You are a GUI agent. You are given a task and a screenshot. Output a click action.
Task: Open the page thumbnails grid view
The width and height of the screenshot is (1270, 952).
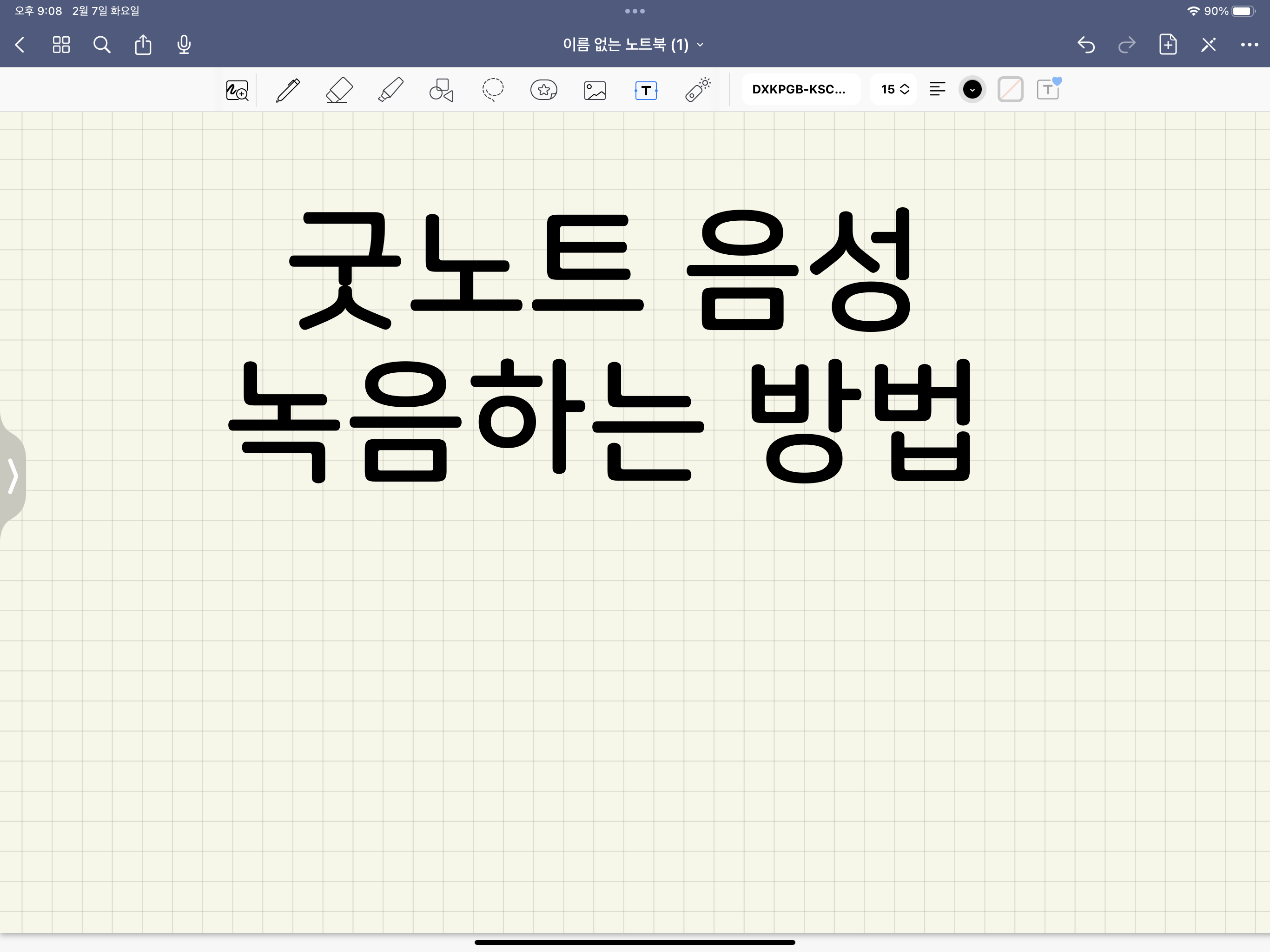point(61,45)
